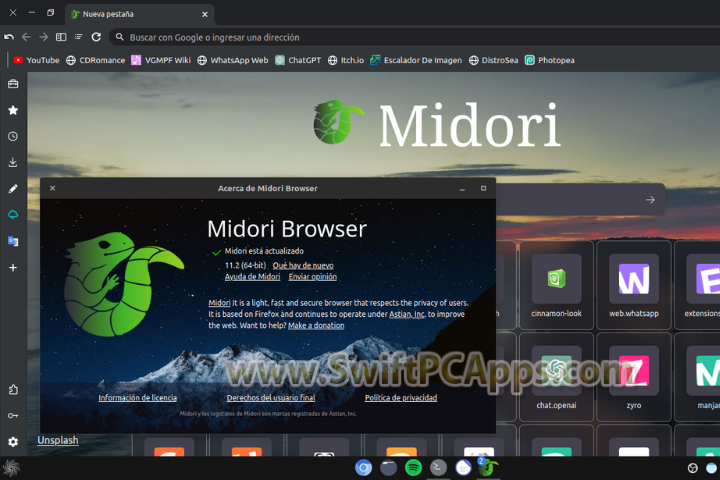Open the Photopea bookmark
The height and width of the screenshot is (480, 720).
tap(550, 60)
